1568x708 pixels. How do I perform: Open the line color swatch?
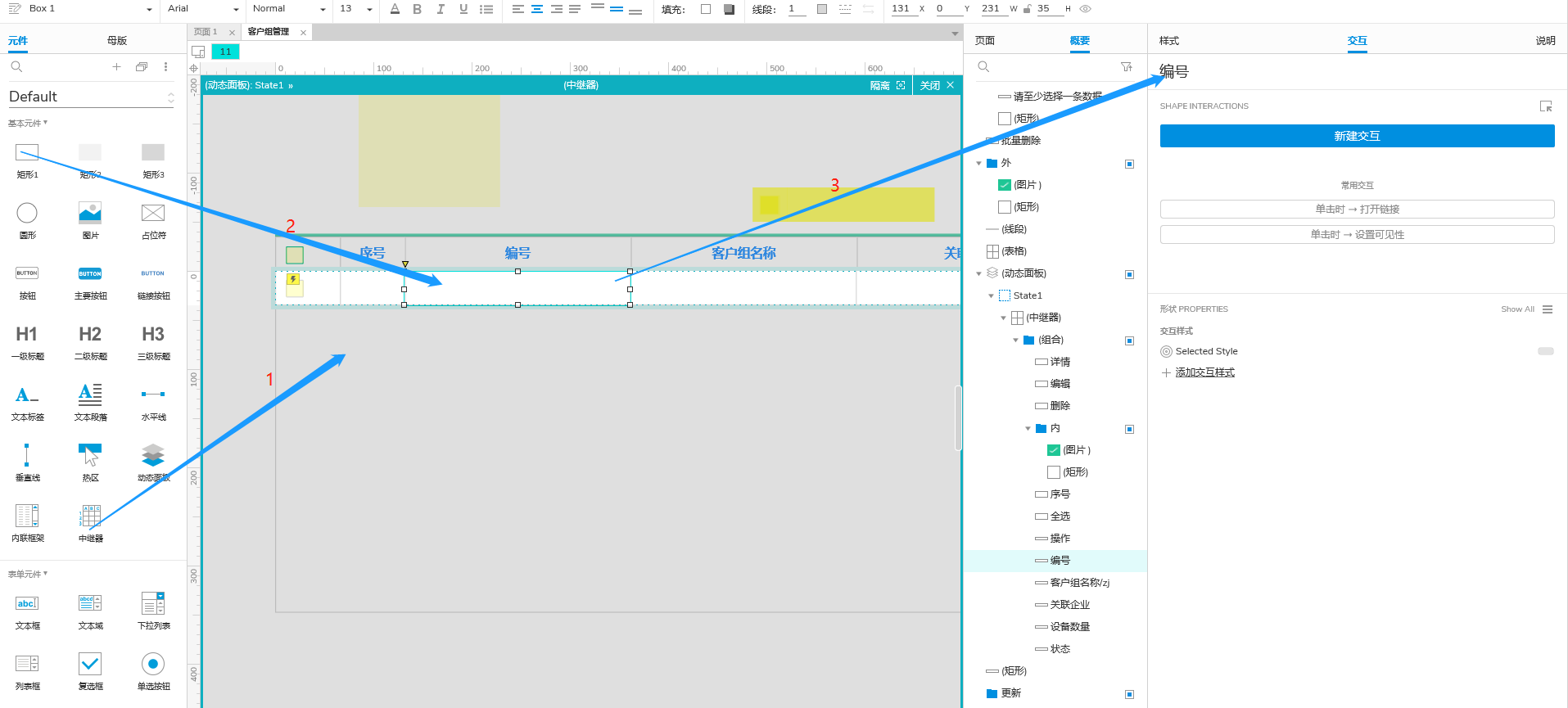[822, 9]
